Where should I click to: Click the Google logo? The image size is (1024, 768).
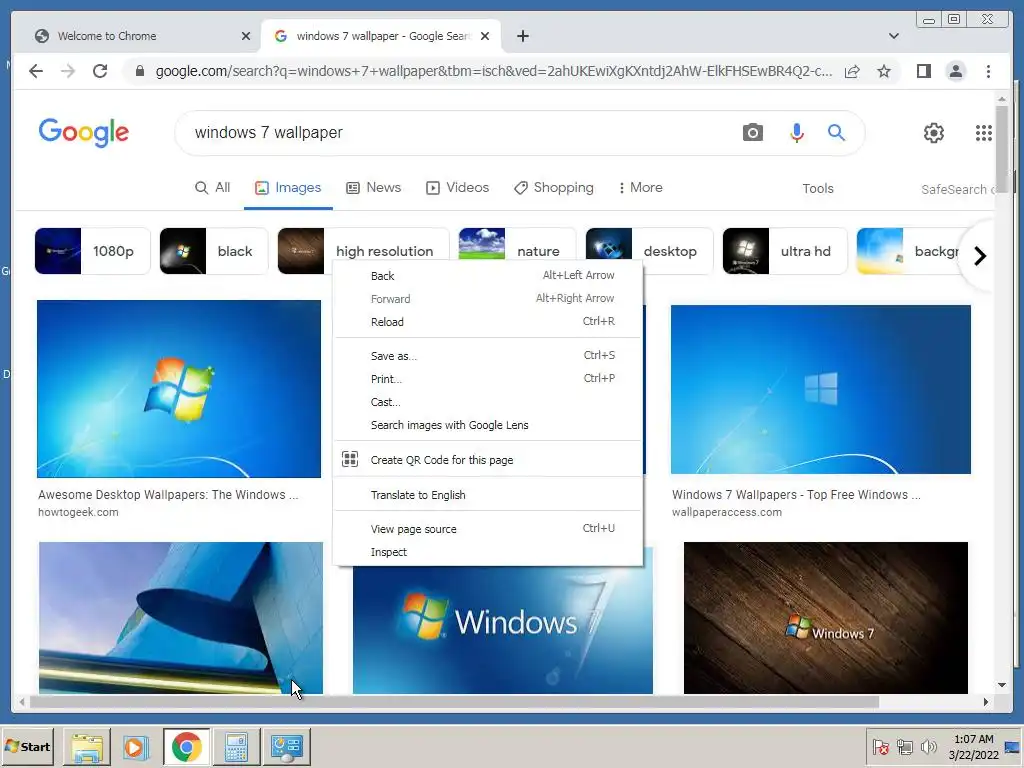coord(84,133)
